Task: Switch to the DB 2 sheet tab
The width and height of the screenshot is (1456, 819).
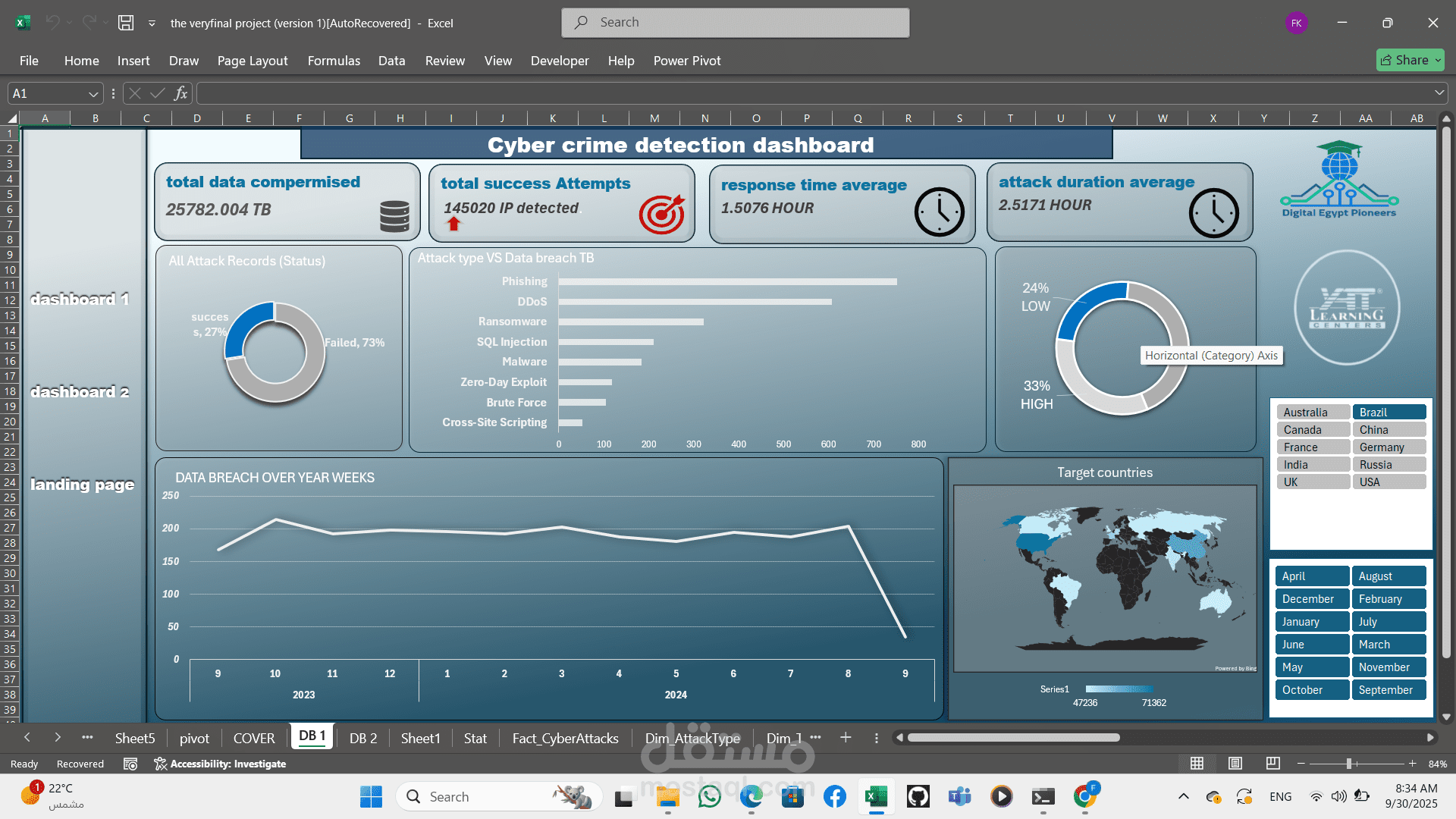Action: [362, 739]
